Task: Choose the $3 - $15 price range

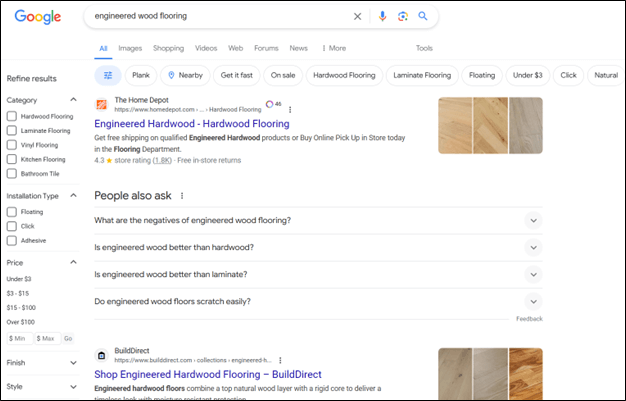Action: tap(18, 293)
